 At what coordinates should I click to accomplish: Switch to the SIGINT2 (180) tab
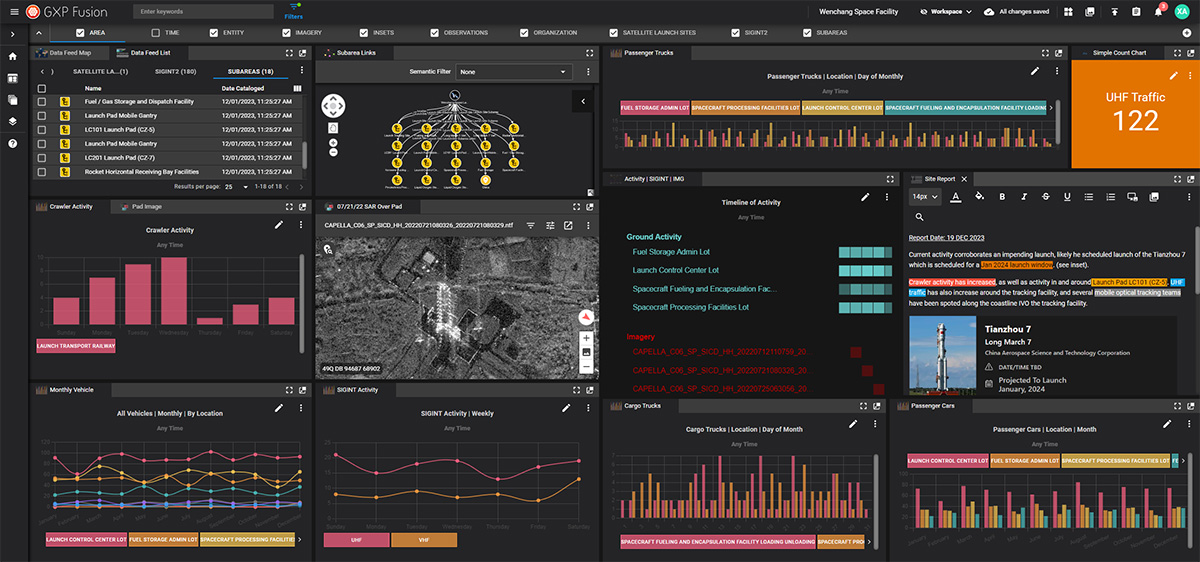[175, 72]
